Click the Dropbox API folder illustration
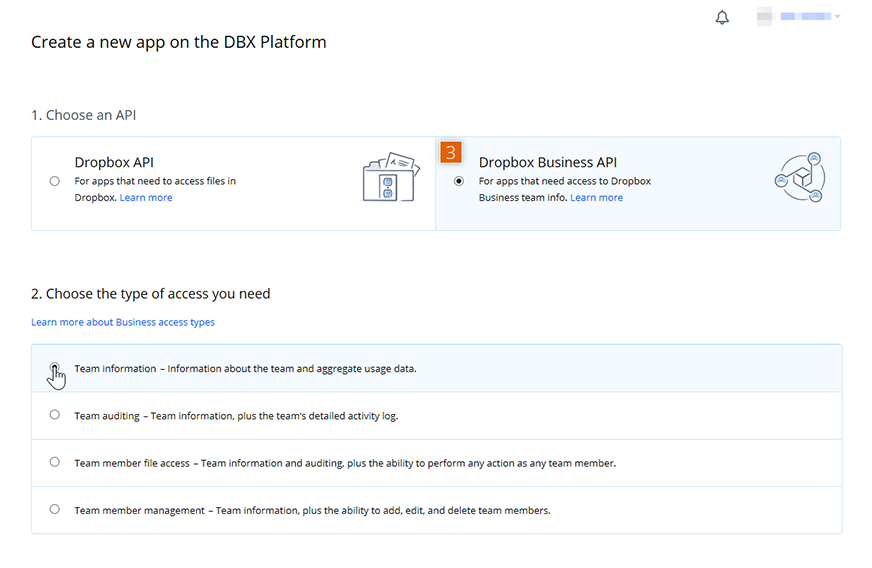This screenshot has height=568, width=872. tap(390, 177)
